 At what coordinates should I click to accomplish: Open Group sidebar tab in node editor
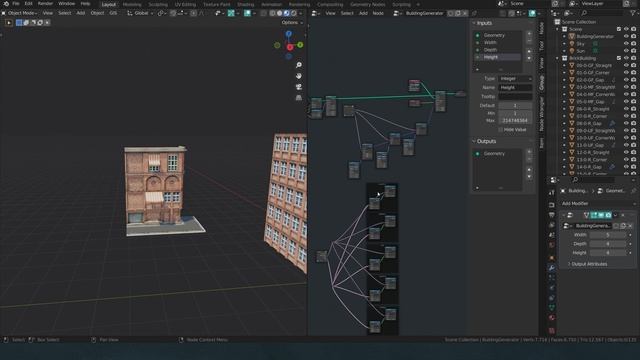click(x=542, y=83)
